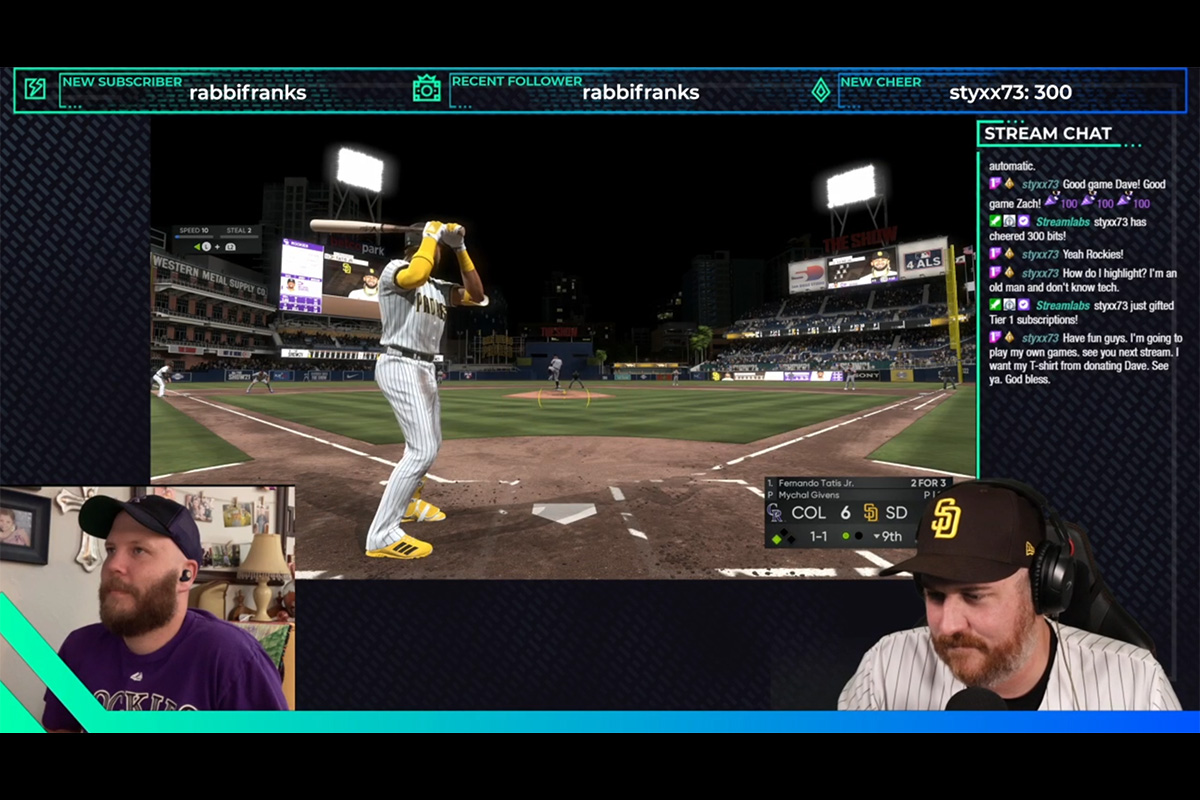Toggle the black strike count dot
The width and height of the screenshot is (1200, 800).
pos(858,536)
